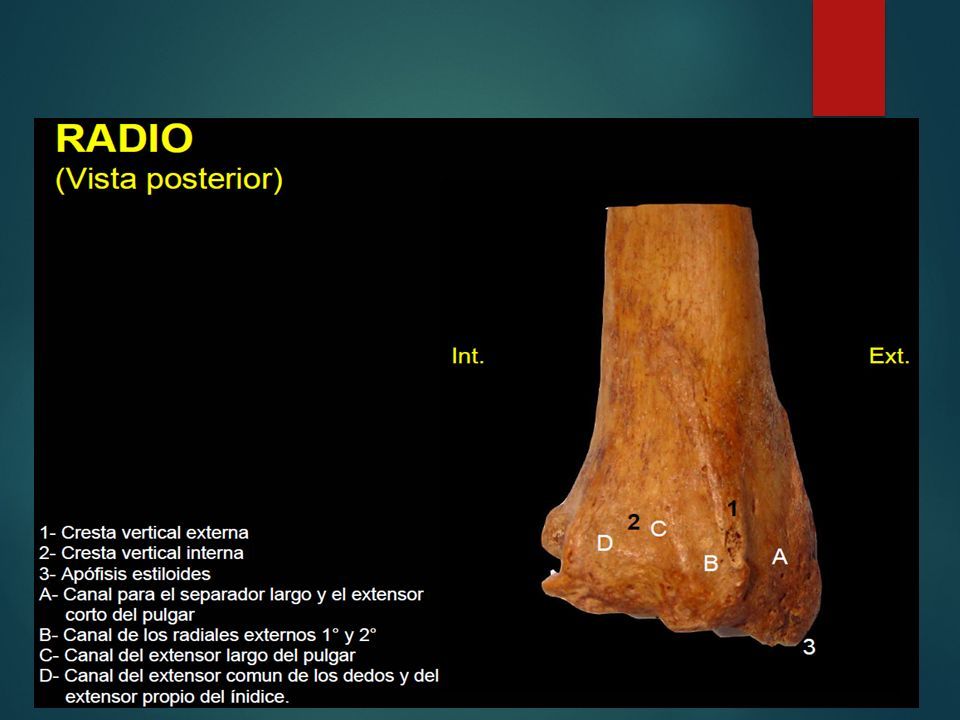Click letter 'A' label on the radius

[779, 557]
